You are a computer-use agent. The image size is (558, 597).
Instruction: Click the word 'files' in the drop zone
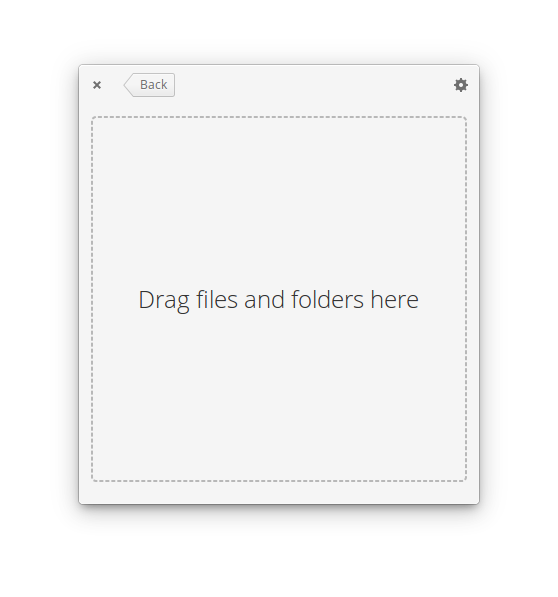217,299
